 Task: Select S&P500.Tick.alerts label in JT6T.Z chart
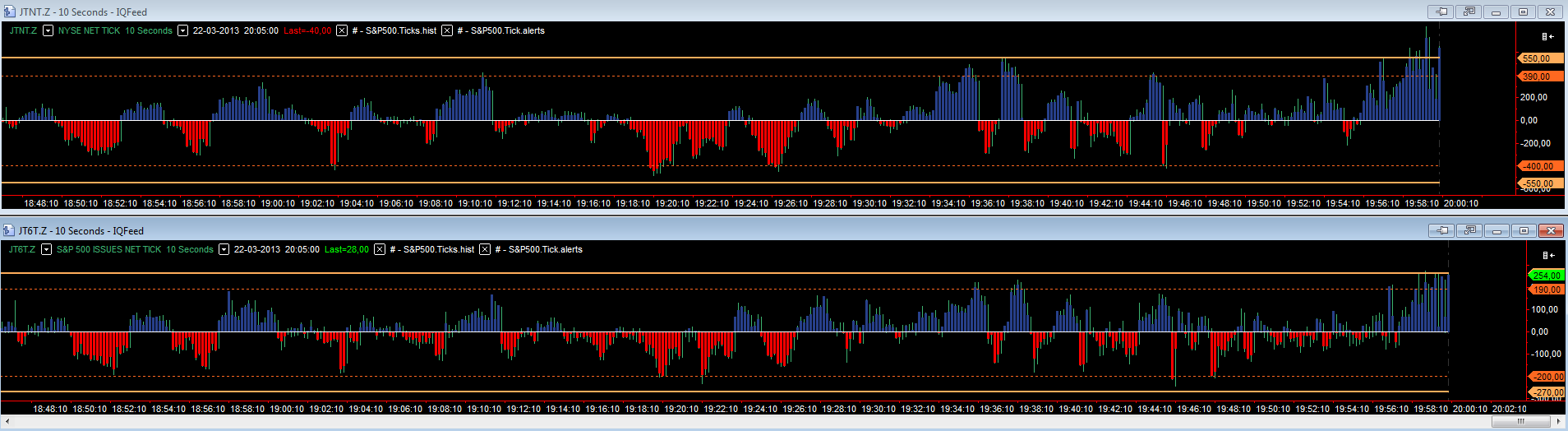click(x=539, y=249)
